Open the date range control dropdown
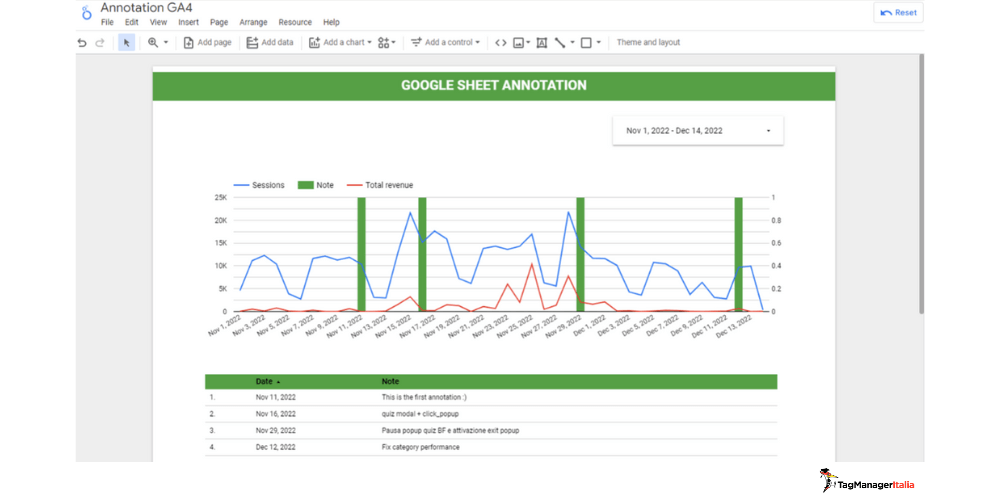The height and width of the screenshot is (500, 1000). [698, 131]
